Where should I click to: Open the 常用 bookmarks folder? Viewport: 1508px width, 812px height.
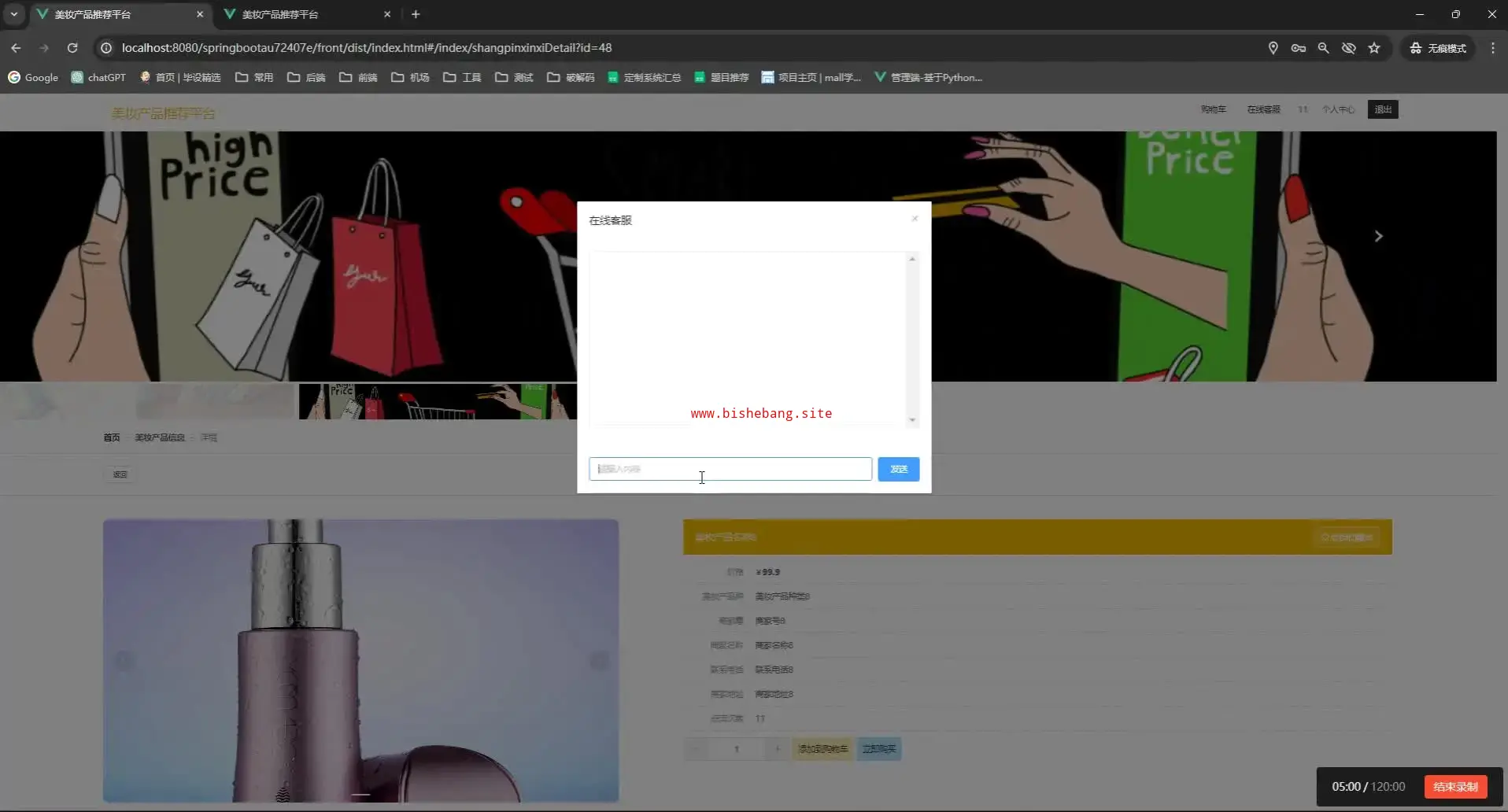[x=254, y=78]
